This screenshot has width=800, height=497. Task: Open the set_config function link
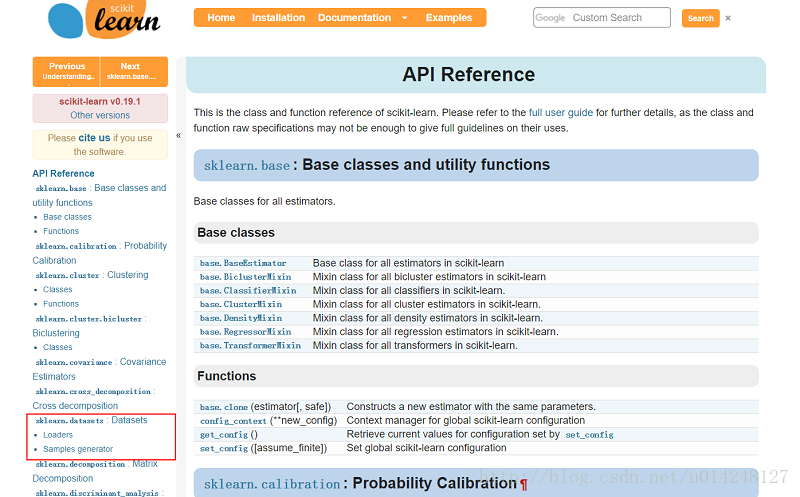coord(223,448)
